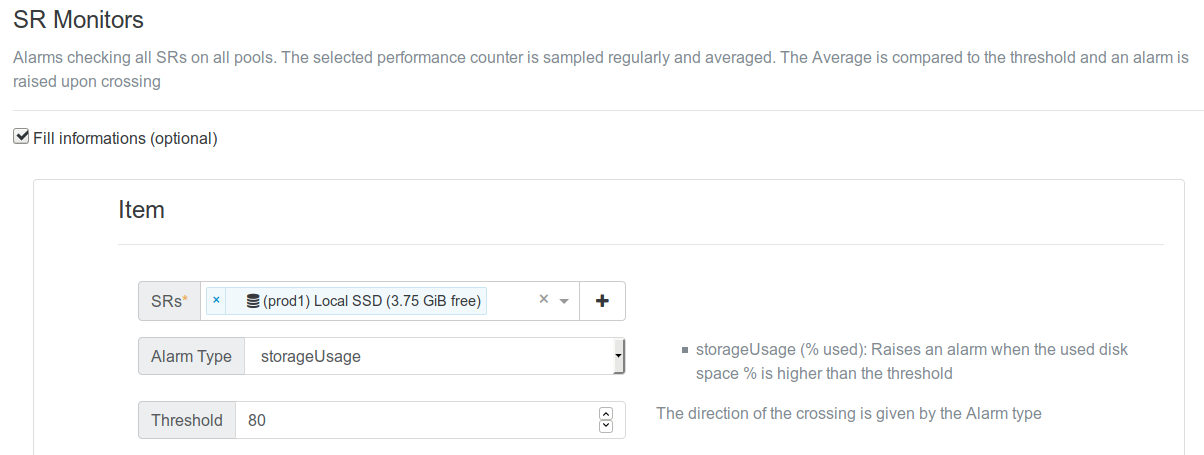Viewport: 1204px width, 455px height.
Task: Remove the Local SSD tag with its x
Action: pyautogui.click(x=216, y=300)
